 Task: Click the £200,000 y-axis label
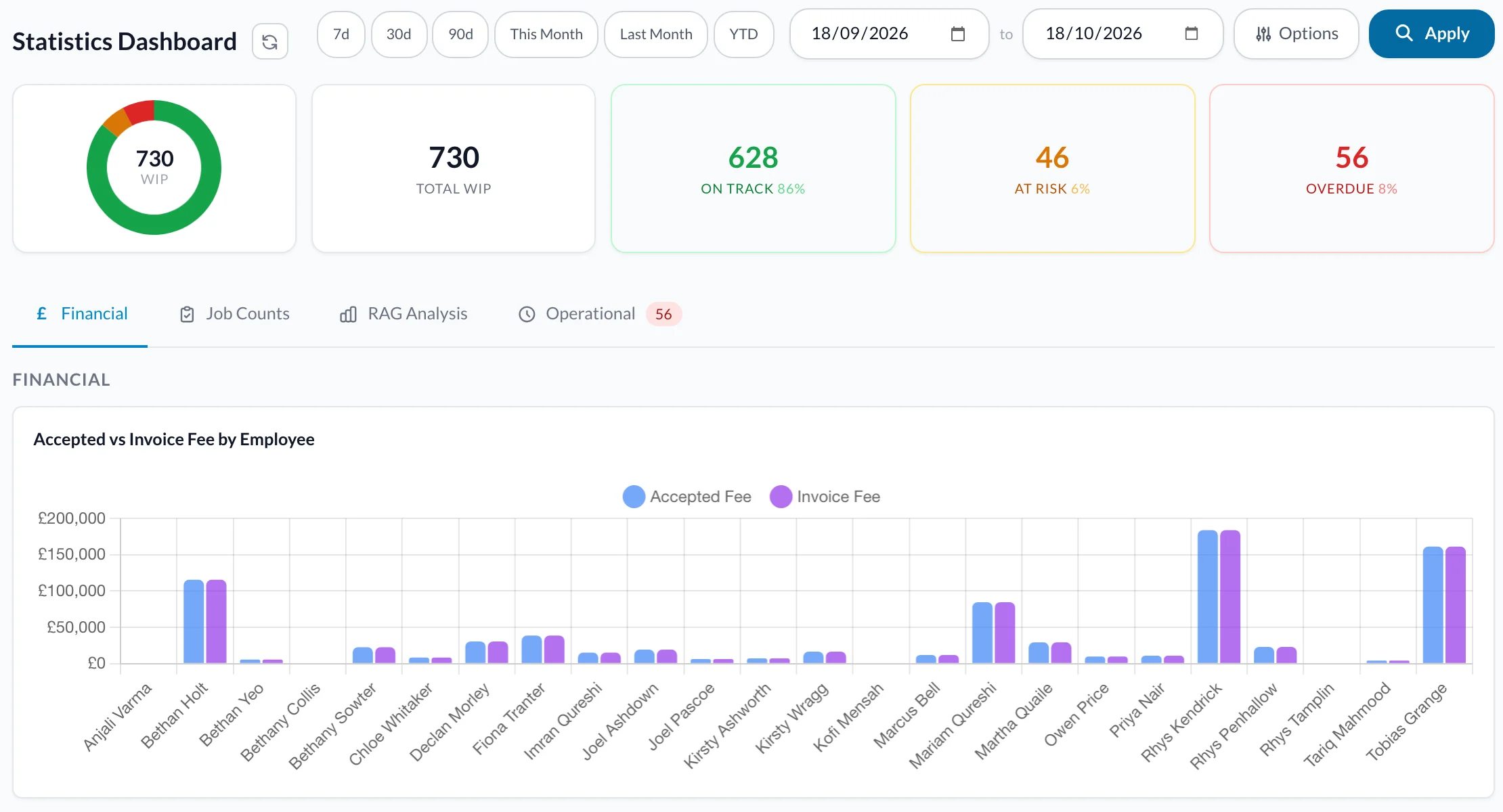pyautogui.click(x=72, y=518)
